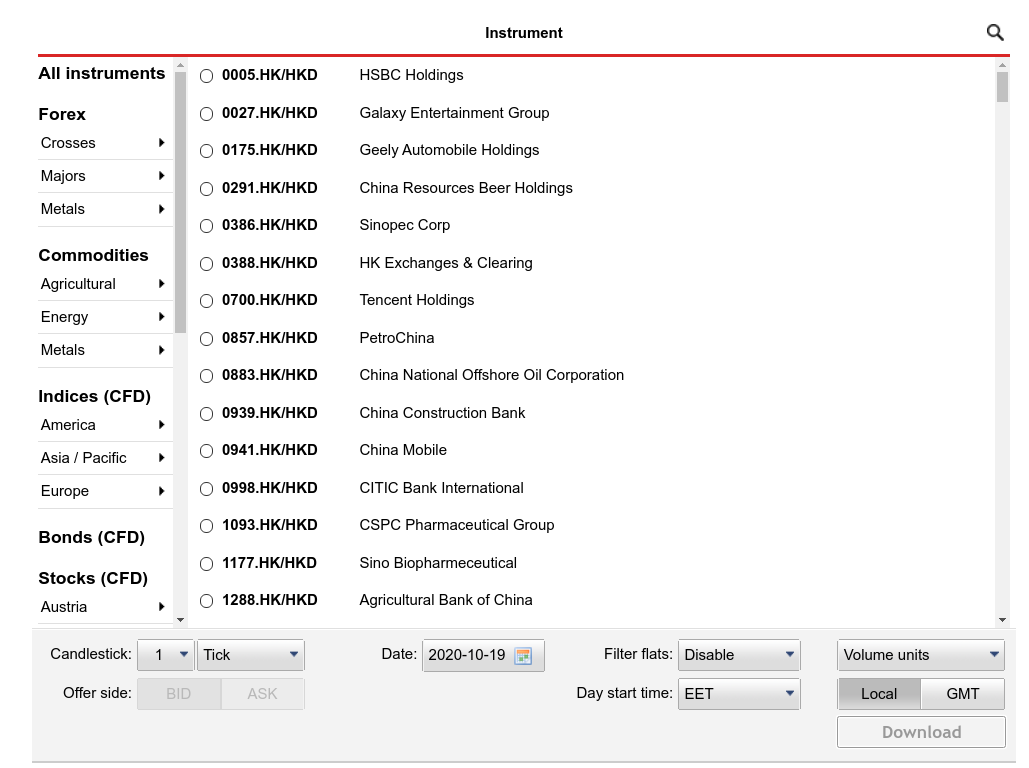Select the 0175.HK/HKD Geely Automobile radio button

pos(207,151)
